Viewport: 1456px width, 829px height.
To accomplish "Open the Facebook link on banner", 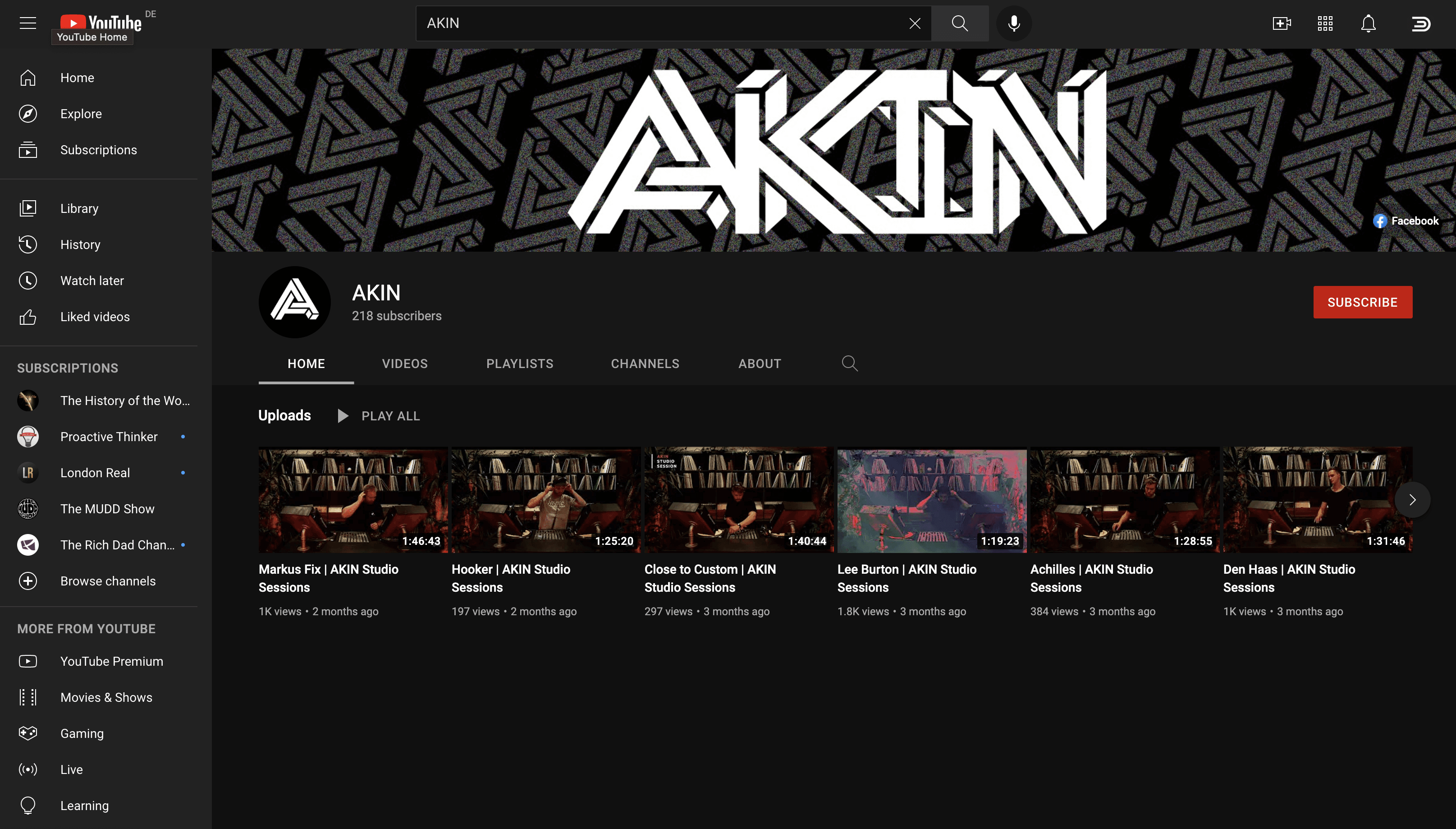I will pyautogui.click(x=1406, y=221).
